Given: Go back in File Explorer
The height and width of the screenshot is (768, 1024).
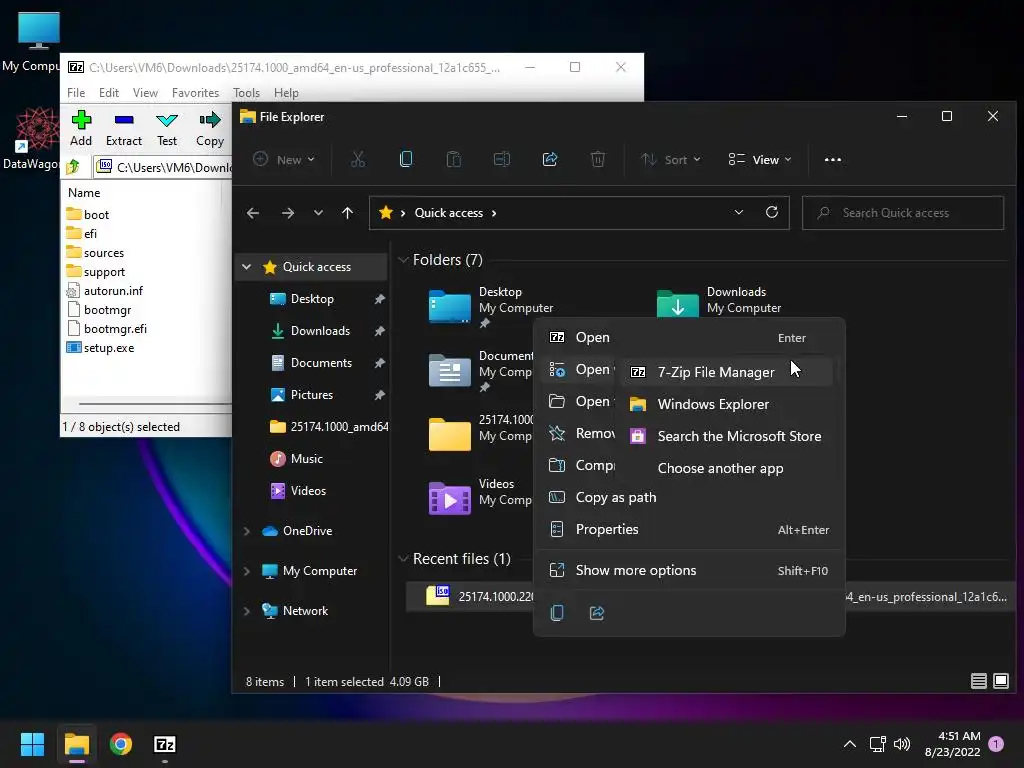Looking at the screenshot, I should click(x=253, y=213).
